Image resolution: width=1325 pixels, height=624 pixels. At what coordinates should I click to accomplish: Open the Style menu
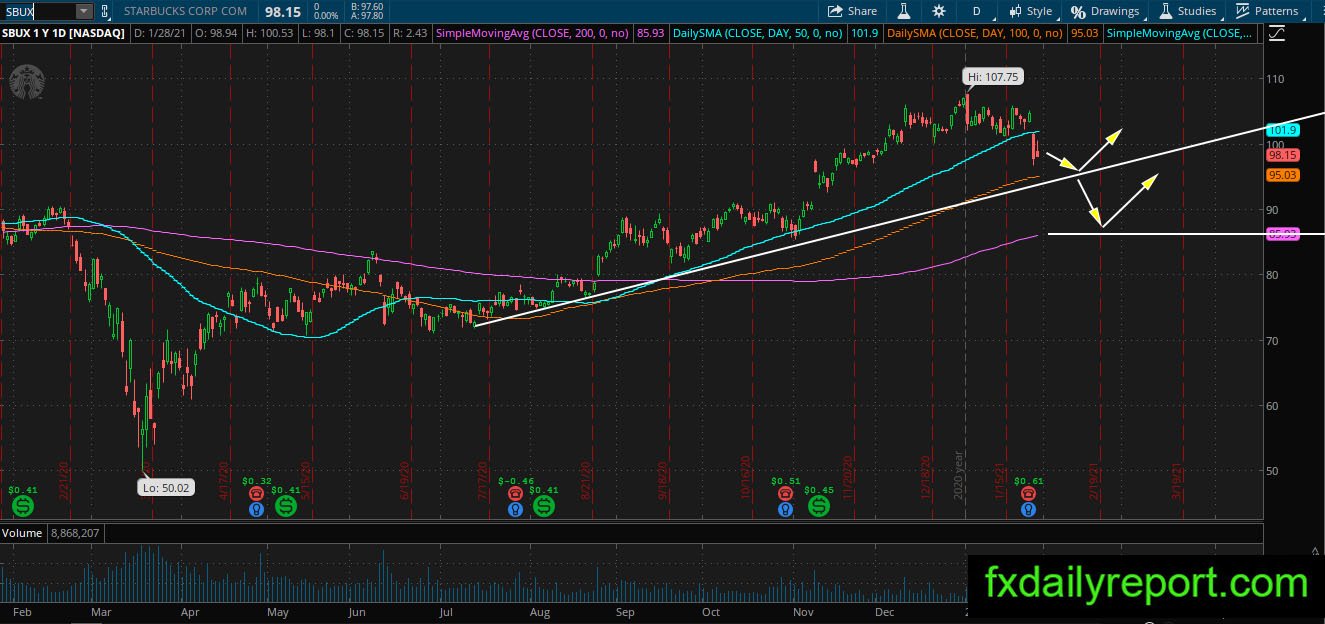point(1030,11)
